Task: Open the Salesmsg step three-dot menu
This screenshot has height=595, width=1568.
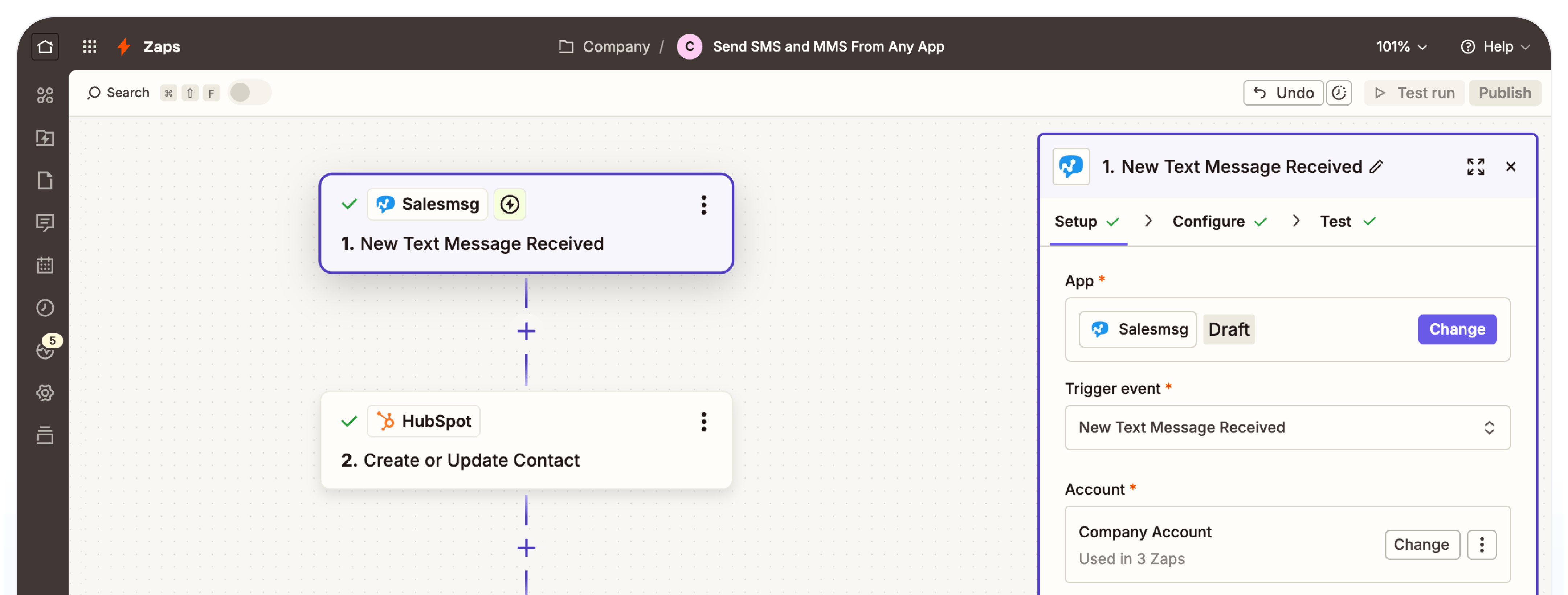Action: point(704,204)
